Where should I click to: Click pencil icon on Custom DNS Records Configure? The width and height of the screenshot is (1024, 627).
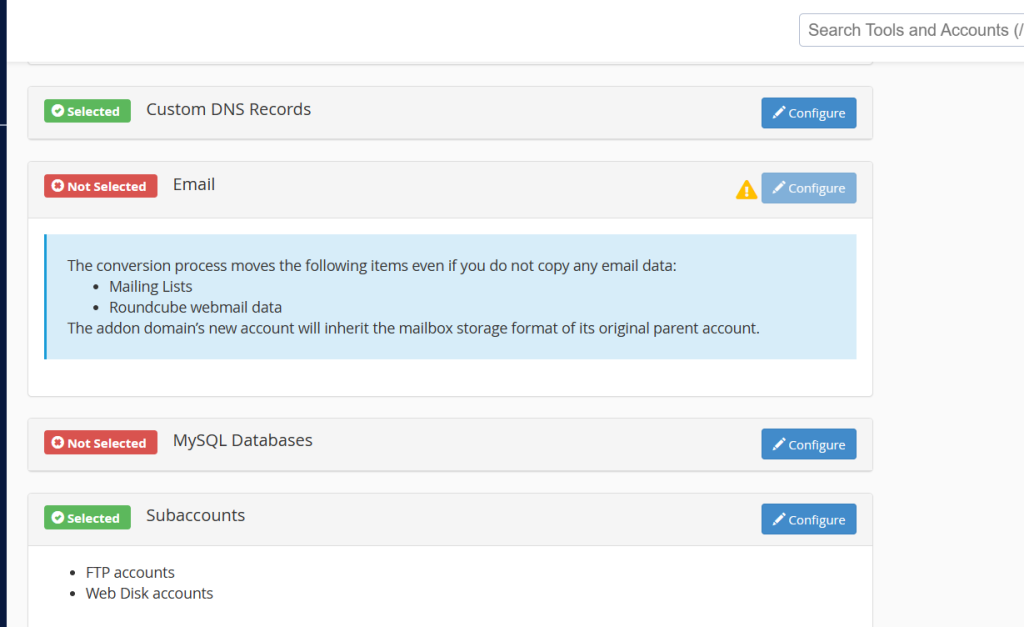778,112
